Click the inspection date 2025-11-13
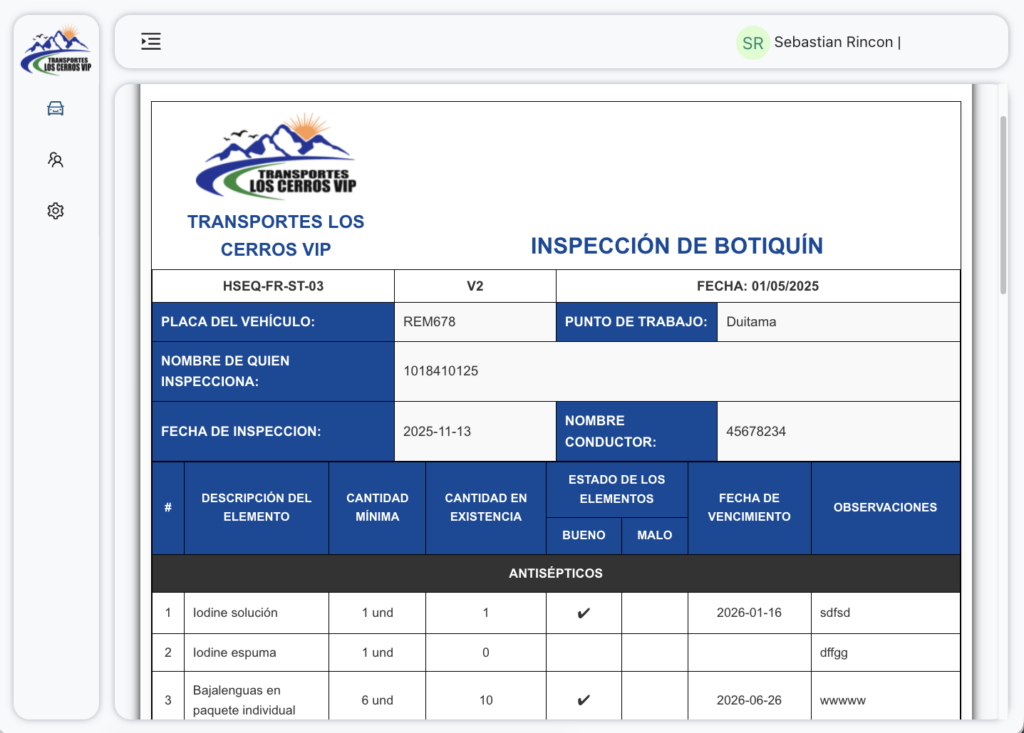 tap(437, 431)
